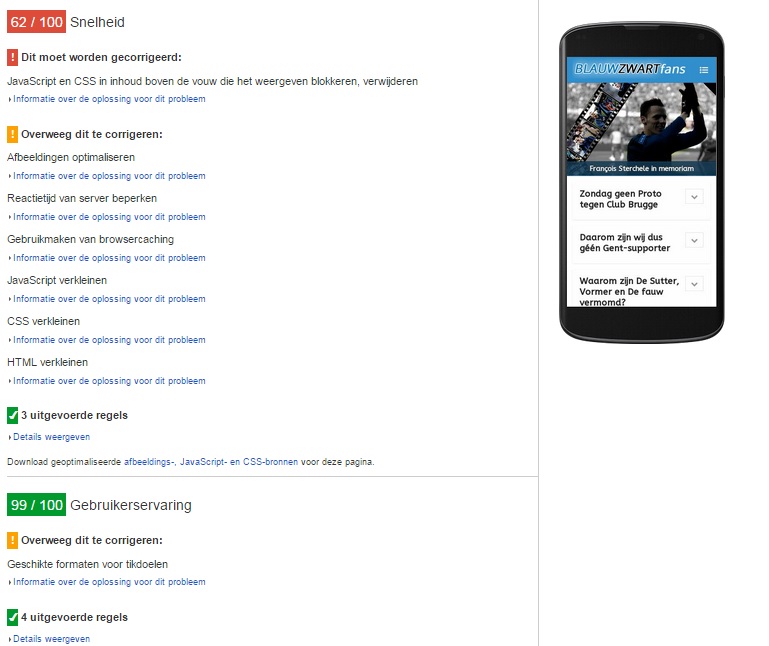The image size is (769, 646).
Task: Expand solution info under 'HTML verkleinen'
Action: (109, 381)
